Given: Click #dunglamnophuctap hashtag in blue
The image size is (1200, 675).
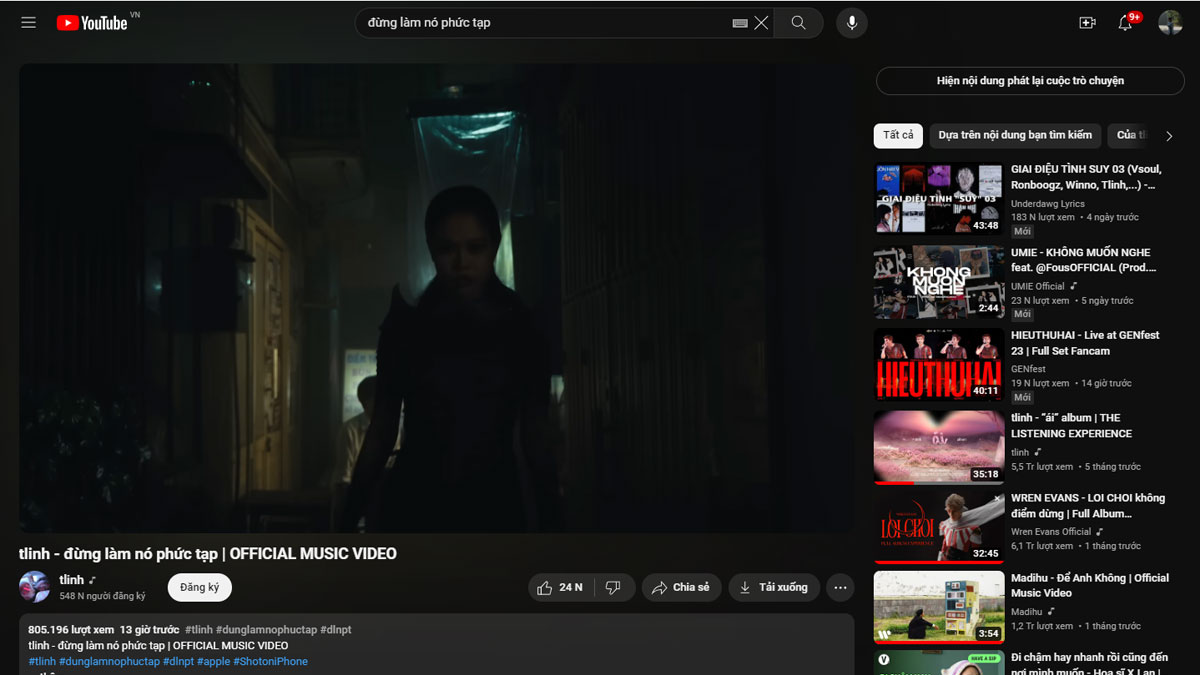Looking at the screenshot, I should click(109, 662).
